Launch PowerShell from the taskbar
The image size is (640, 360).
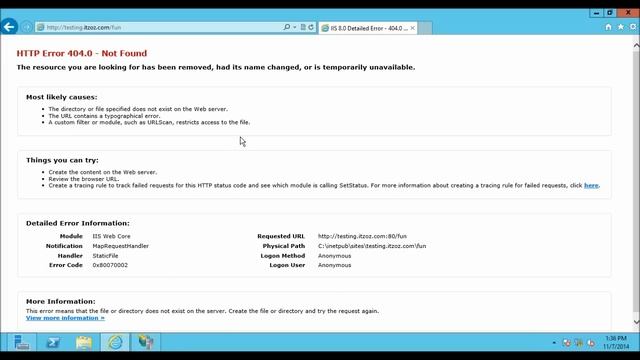click(53, 342)
